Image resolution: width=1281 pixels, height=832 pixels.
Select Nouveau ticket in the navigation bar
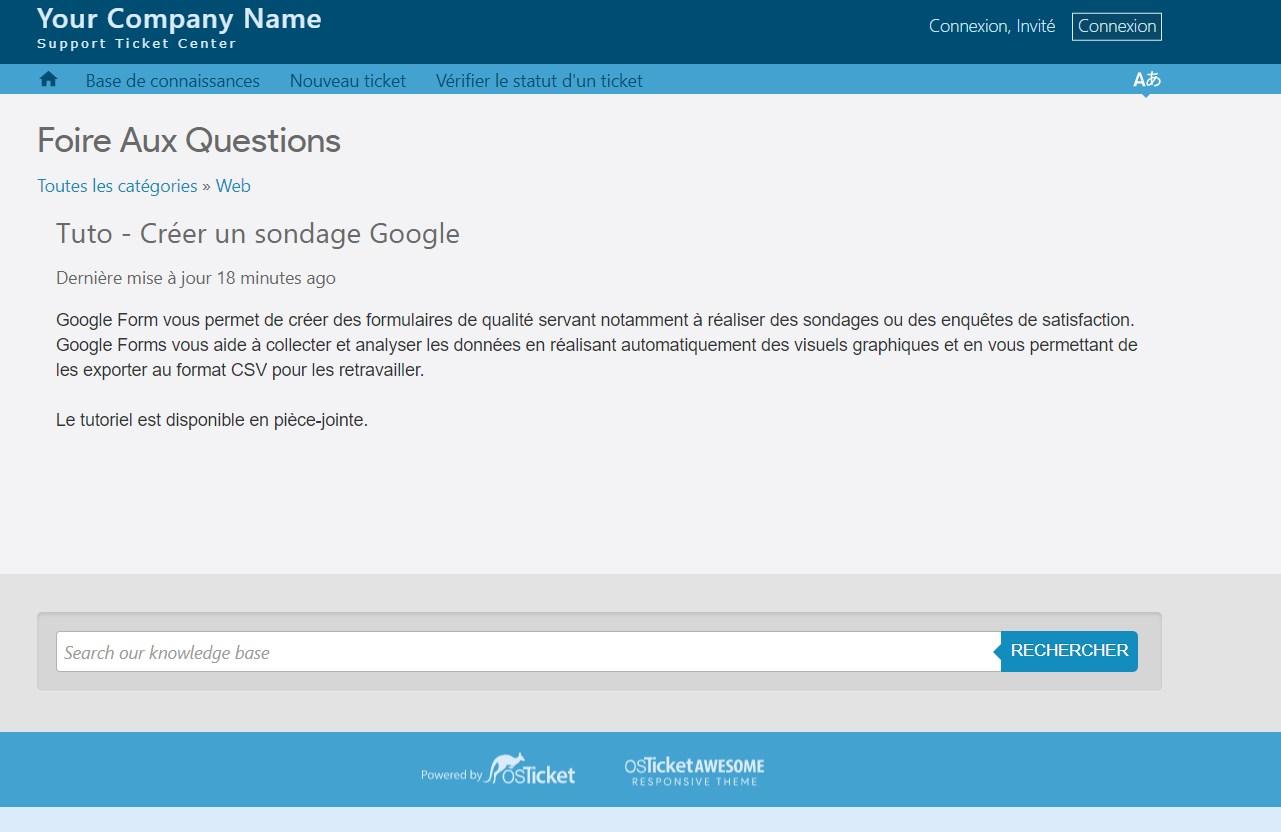[347, 81]
